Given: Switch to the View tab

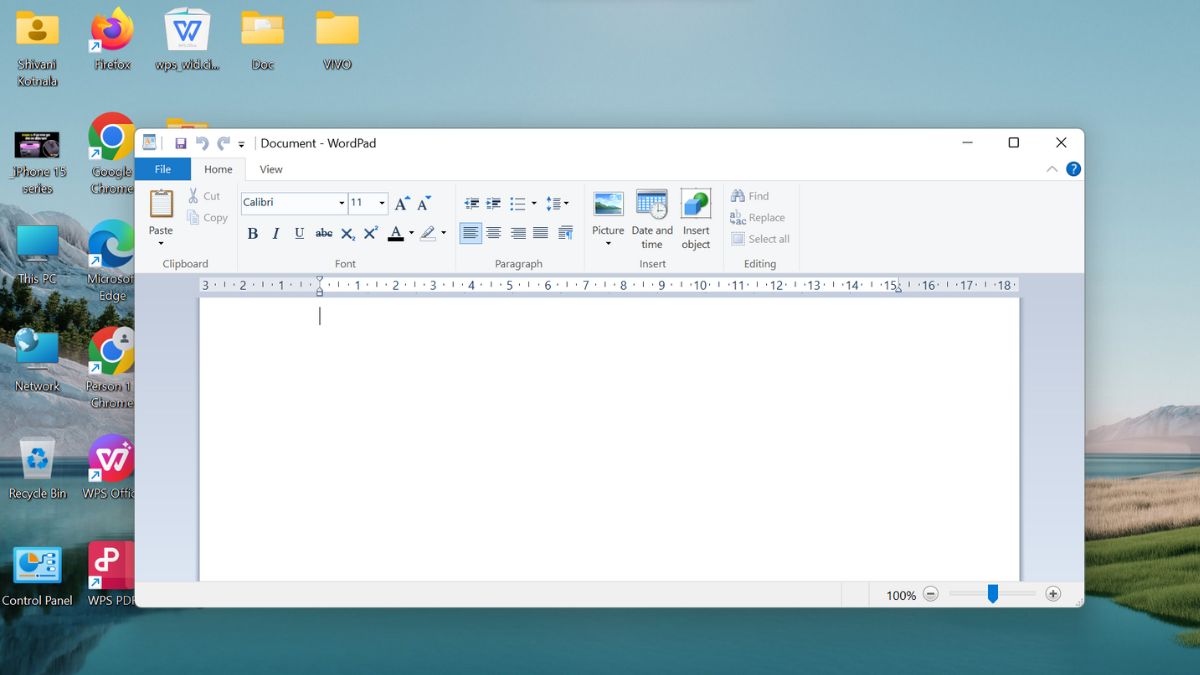Looking at the screenshot, I should 270,169.
